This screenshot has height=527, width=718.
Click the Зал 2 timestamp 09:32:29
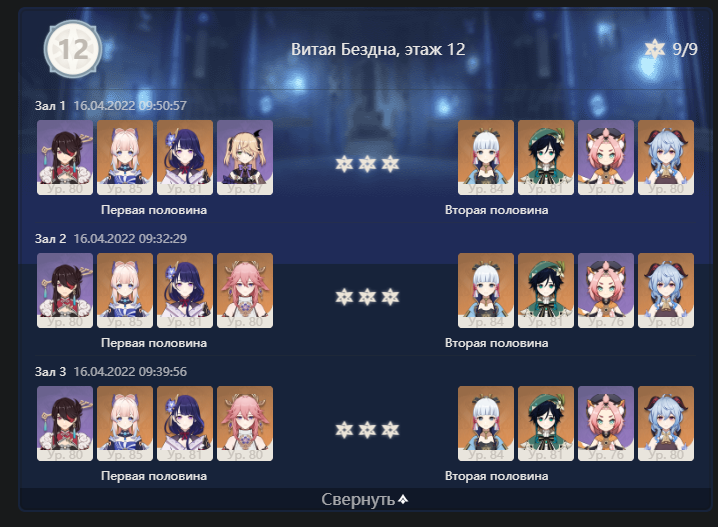pyautogui.click(x=130, y=239)
